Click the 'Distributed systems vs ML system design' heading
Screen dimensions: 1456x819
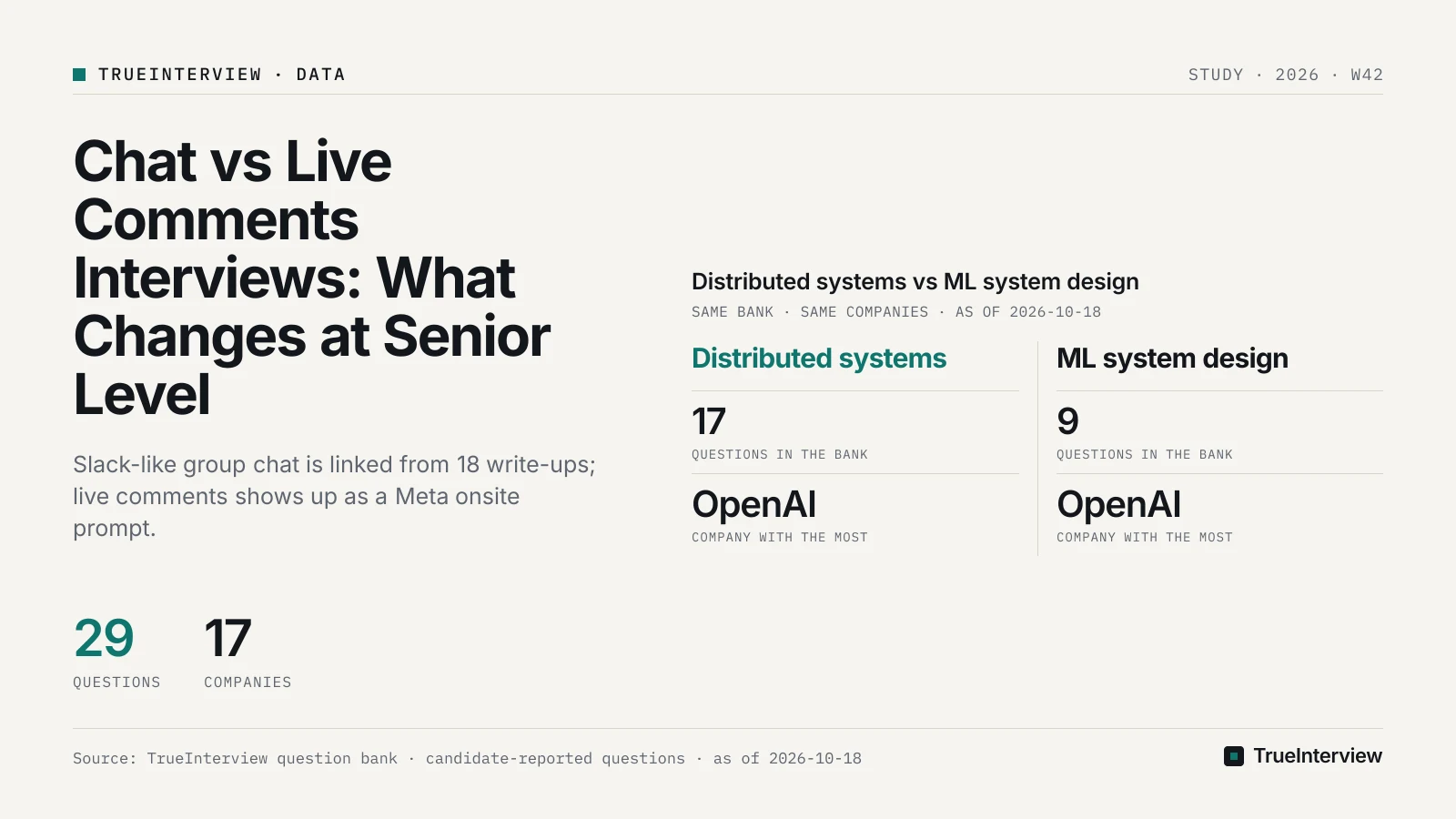click(915, 282)
